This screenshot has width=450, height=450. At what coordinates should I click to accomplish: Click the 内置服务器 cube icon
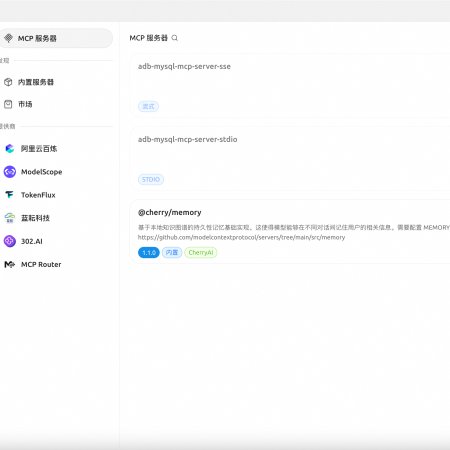[8, 82]
